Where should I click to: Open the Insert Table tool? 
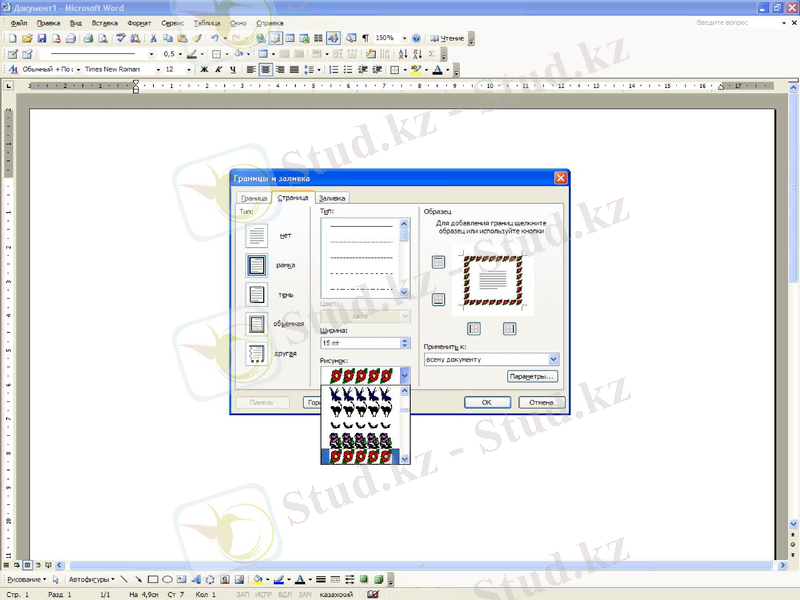pos(289,38)
